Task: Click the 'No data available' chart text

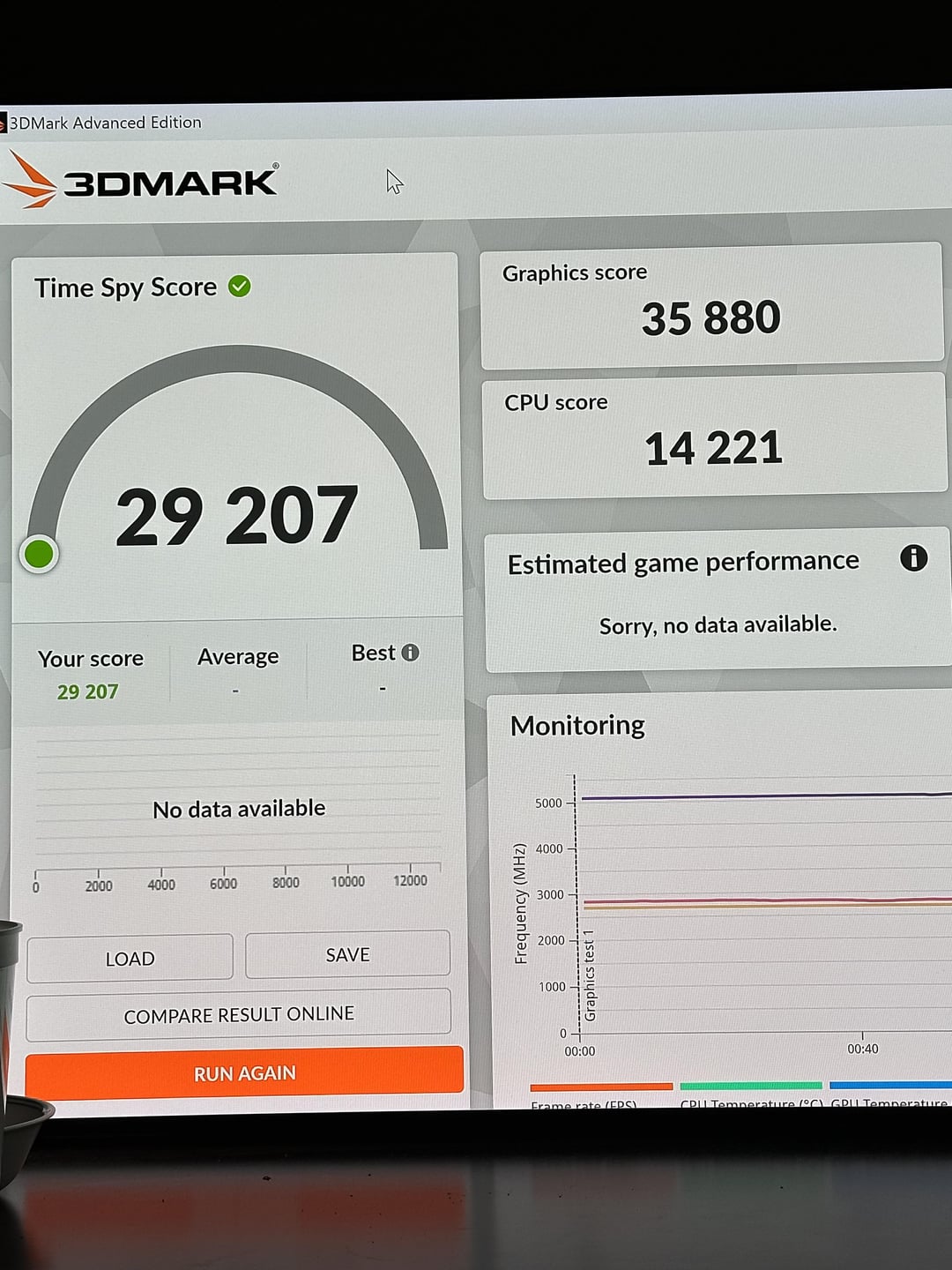Action: (239, 809)
